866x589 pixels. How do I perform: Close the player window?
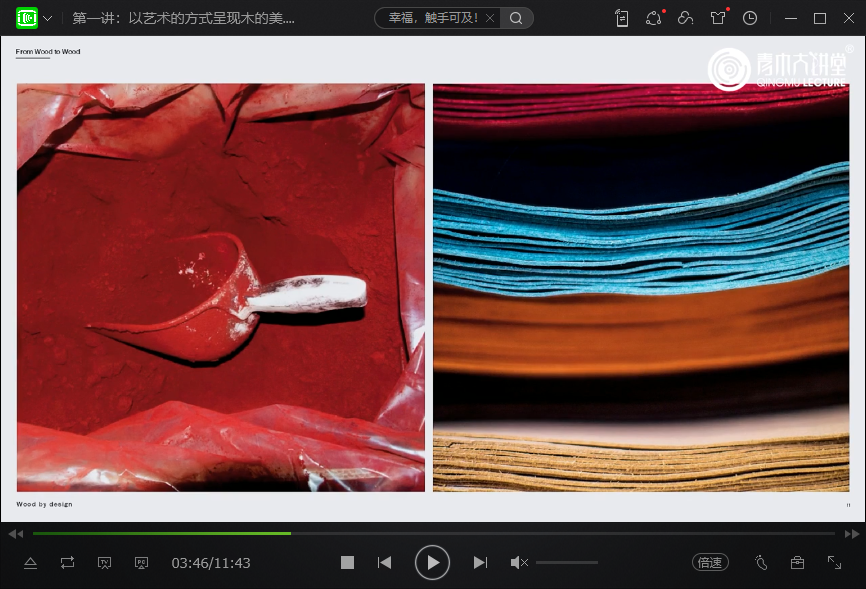[849, 18]
